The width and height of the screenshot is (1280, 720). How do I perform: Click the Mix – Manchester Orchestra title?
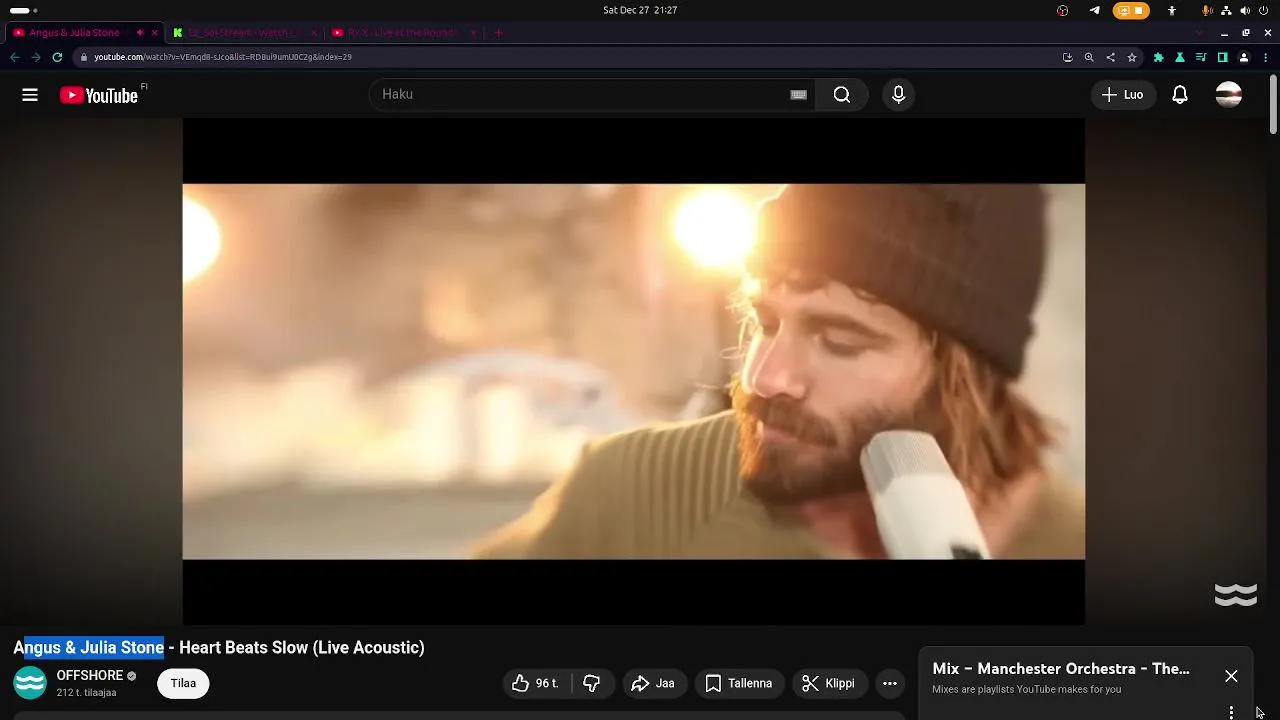click(x=1061, y=669)
